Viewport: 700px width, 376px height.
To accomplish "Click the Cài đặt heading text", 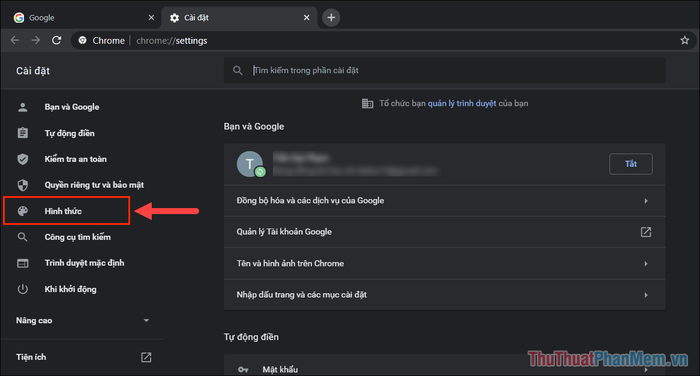I will pyautogui.click(x=33, y=71).
